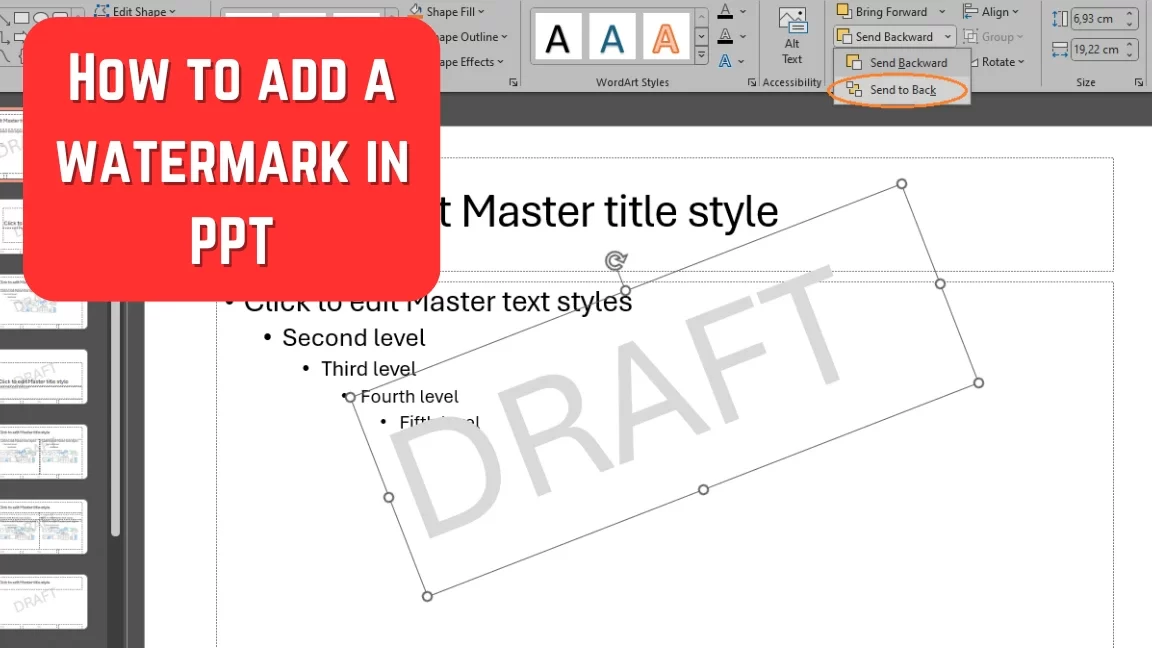Increase shape width with the up spinner
The width and height of the screenshot is (1152, 648).
tap(1131, 44)
